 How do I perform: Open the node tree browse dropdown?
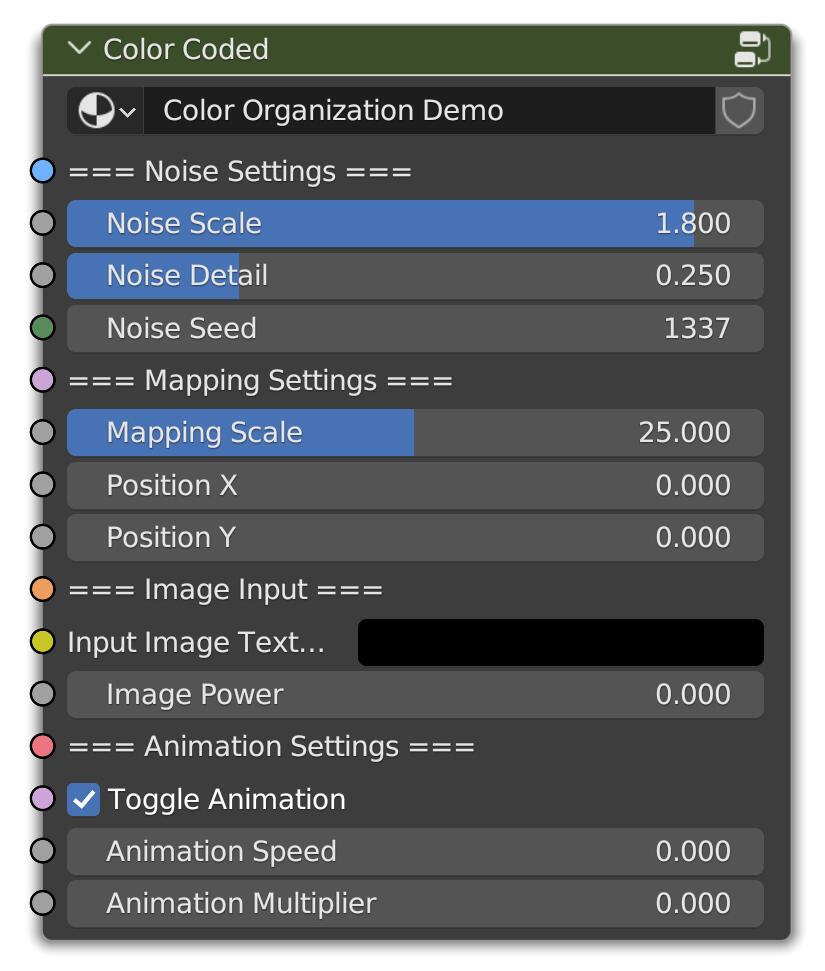106,111
